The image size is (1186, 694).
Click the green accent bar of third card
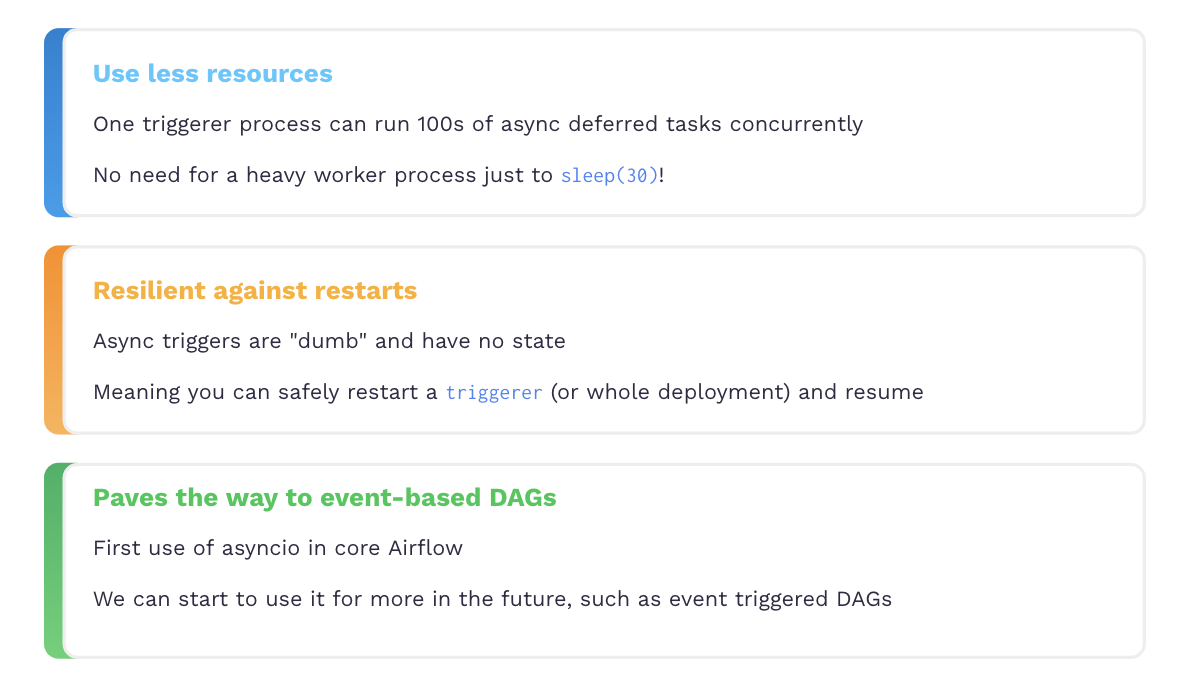coord(54,560)
